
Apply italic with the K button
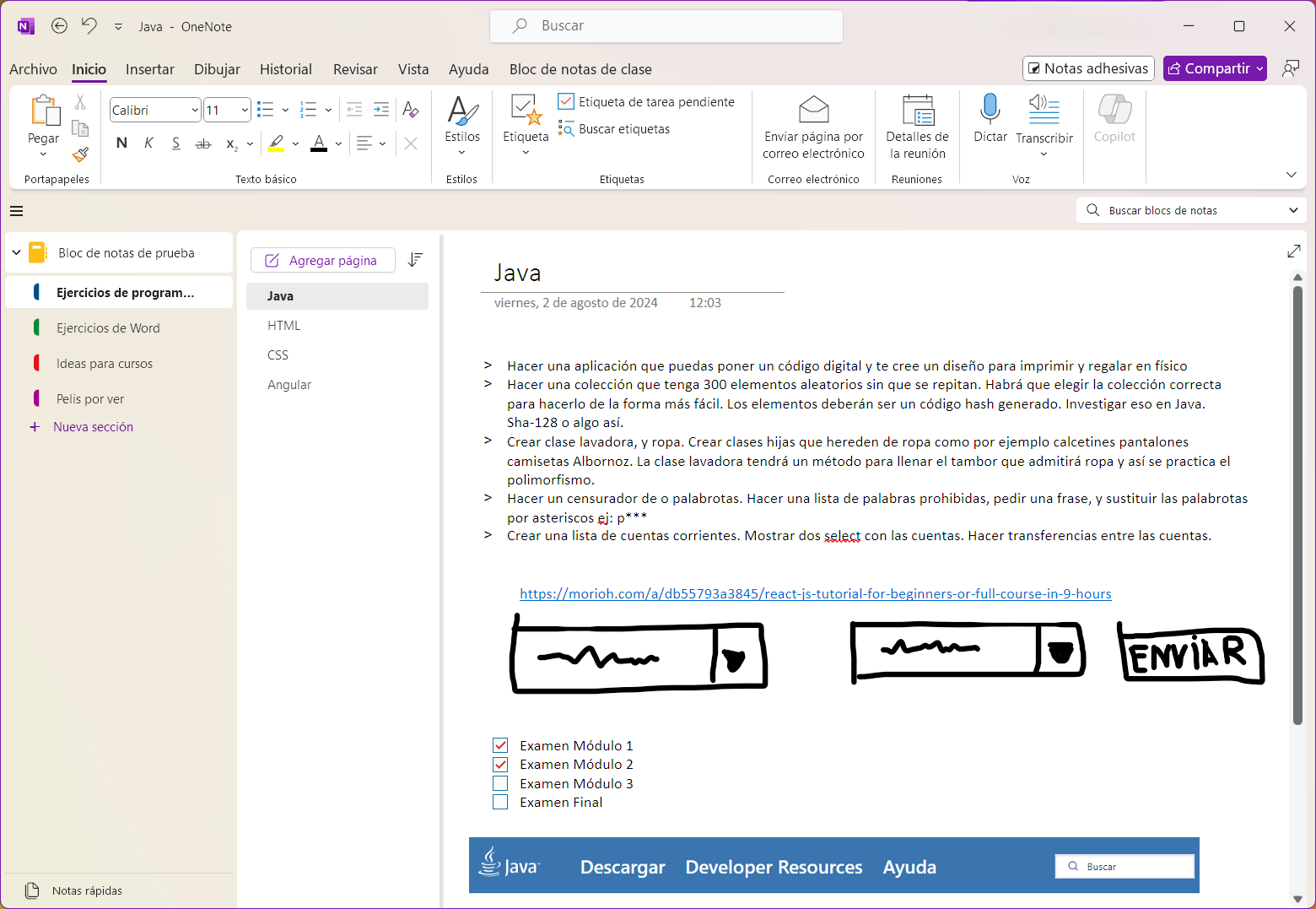pyautogui.click(x=148, y=143)
